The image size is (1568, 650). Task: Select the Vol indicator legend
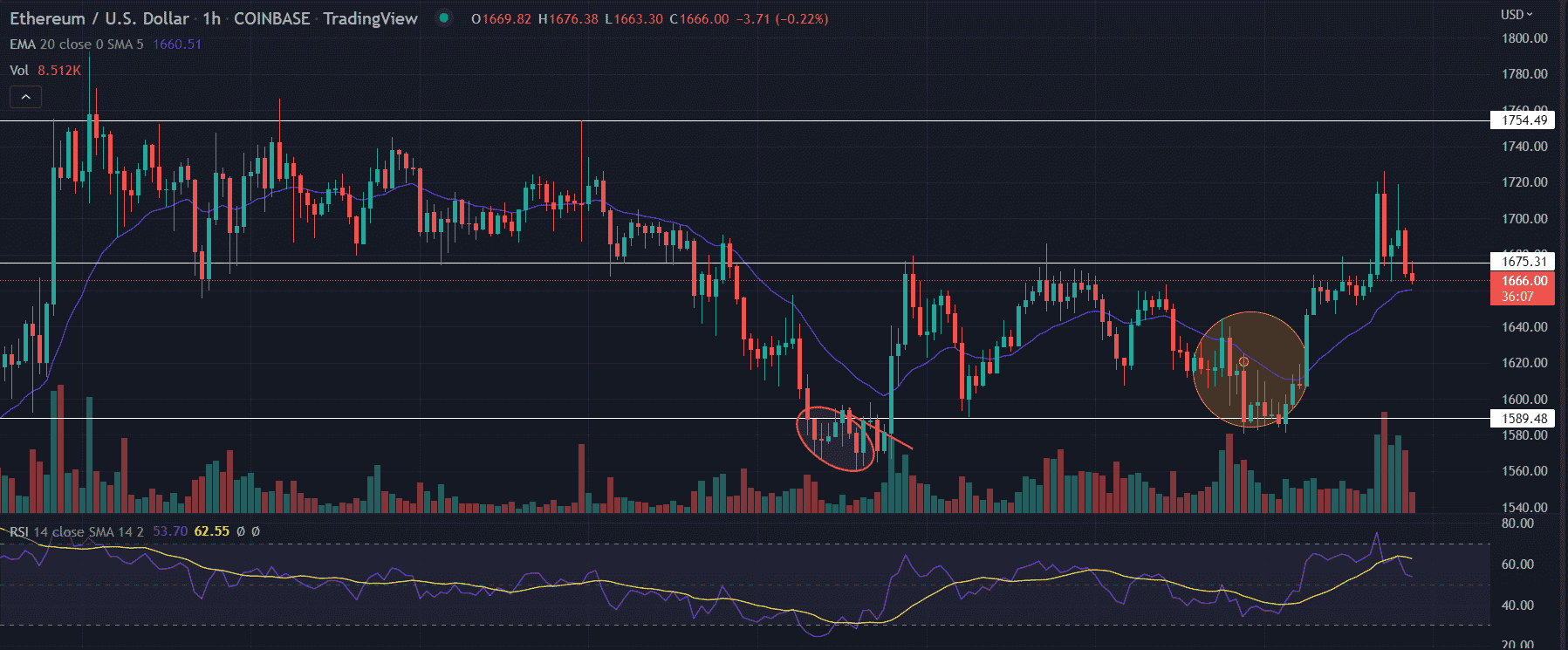tap(19, 71)
